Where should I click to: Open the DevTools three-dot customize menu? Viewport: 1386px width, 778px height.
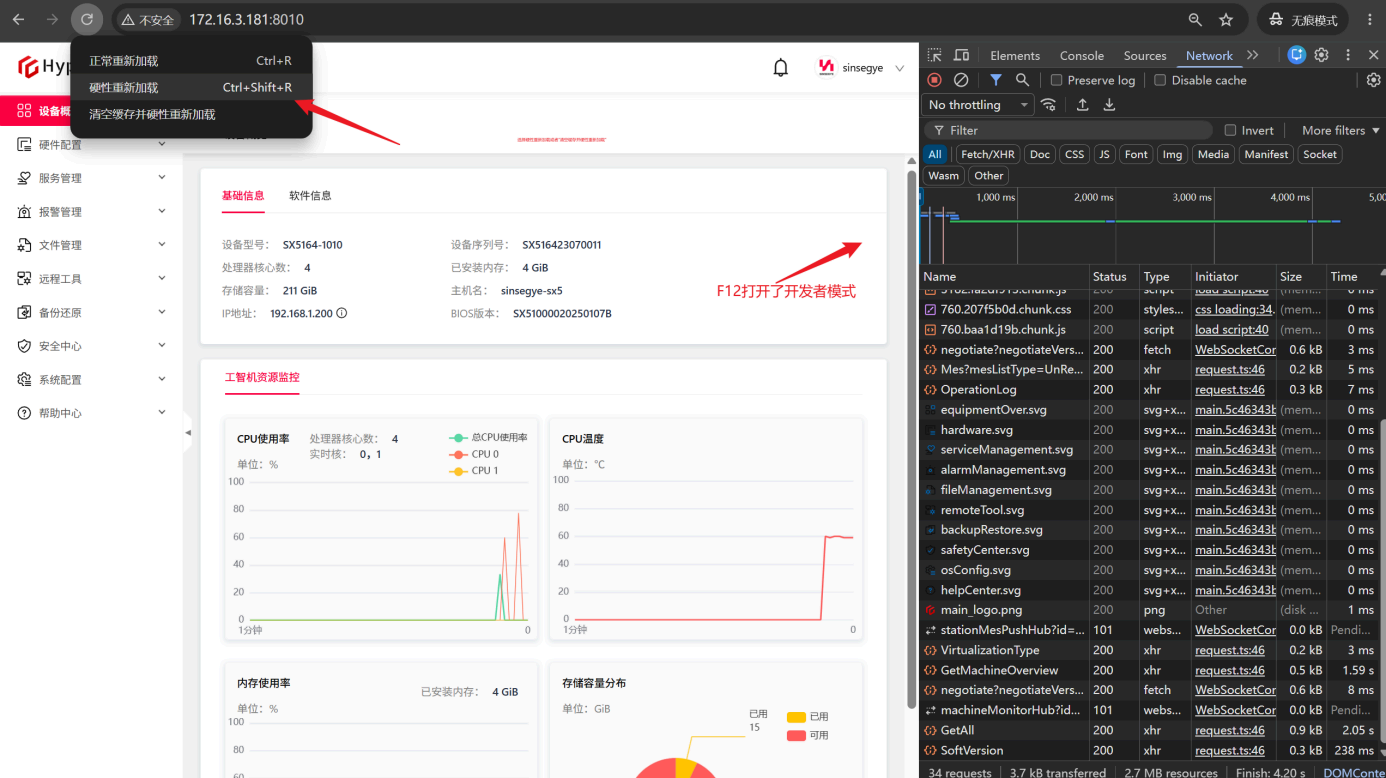click(1348, 55)
